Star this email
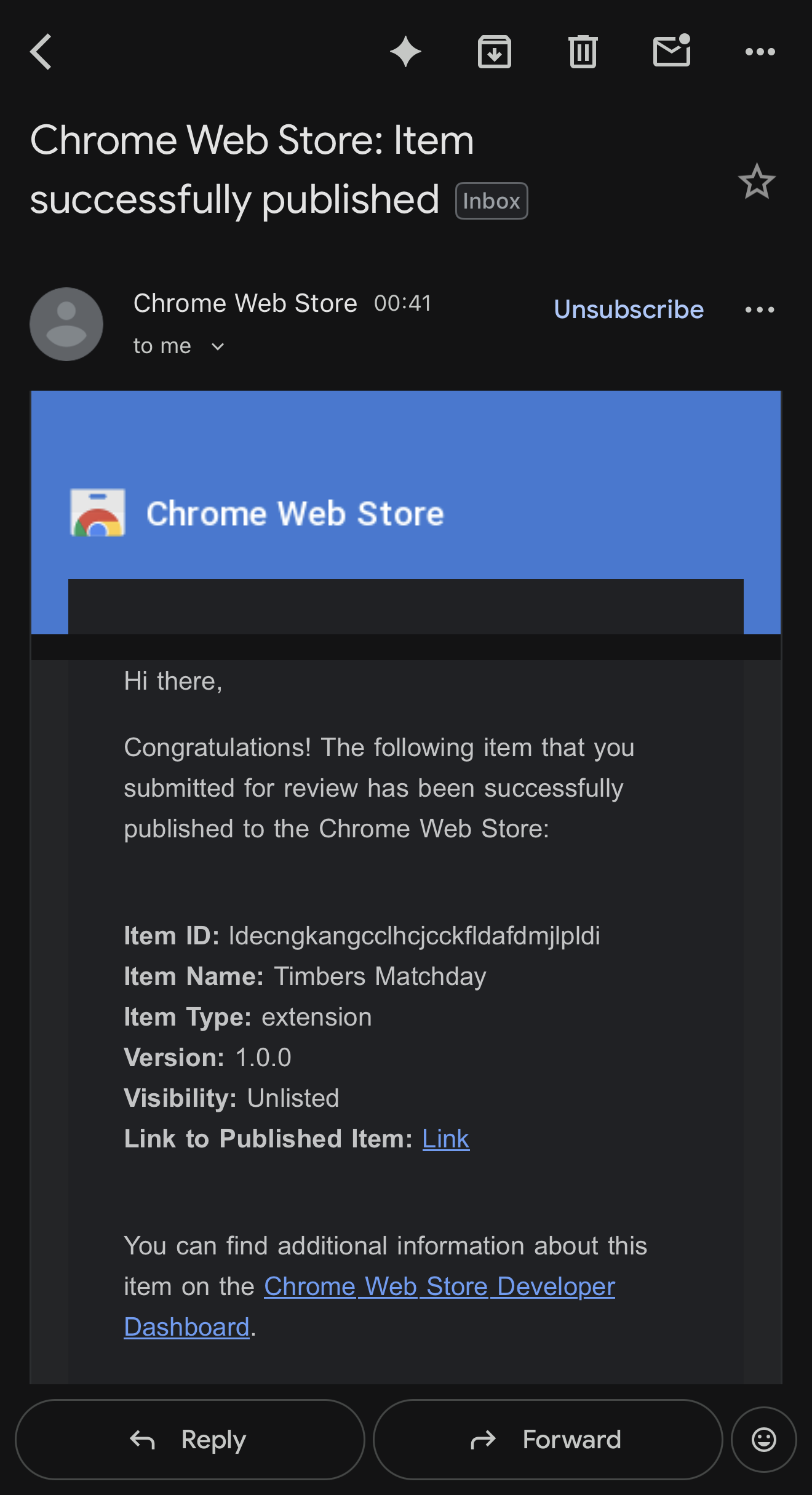Image resolution: width=812 pixels, height=1495 pixels. [756, 181]
